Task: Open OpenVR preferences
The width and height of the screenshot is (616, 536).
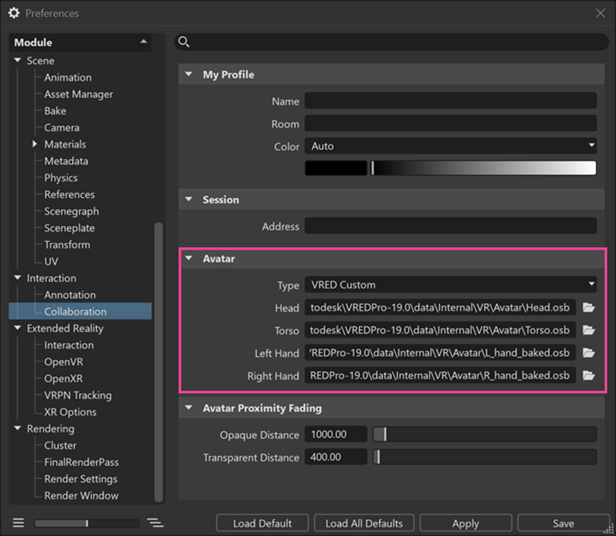Action: tap(64, 362)
